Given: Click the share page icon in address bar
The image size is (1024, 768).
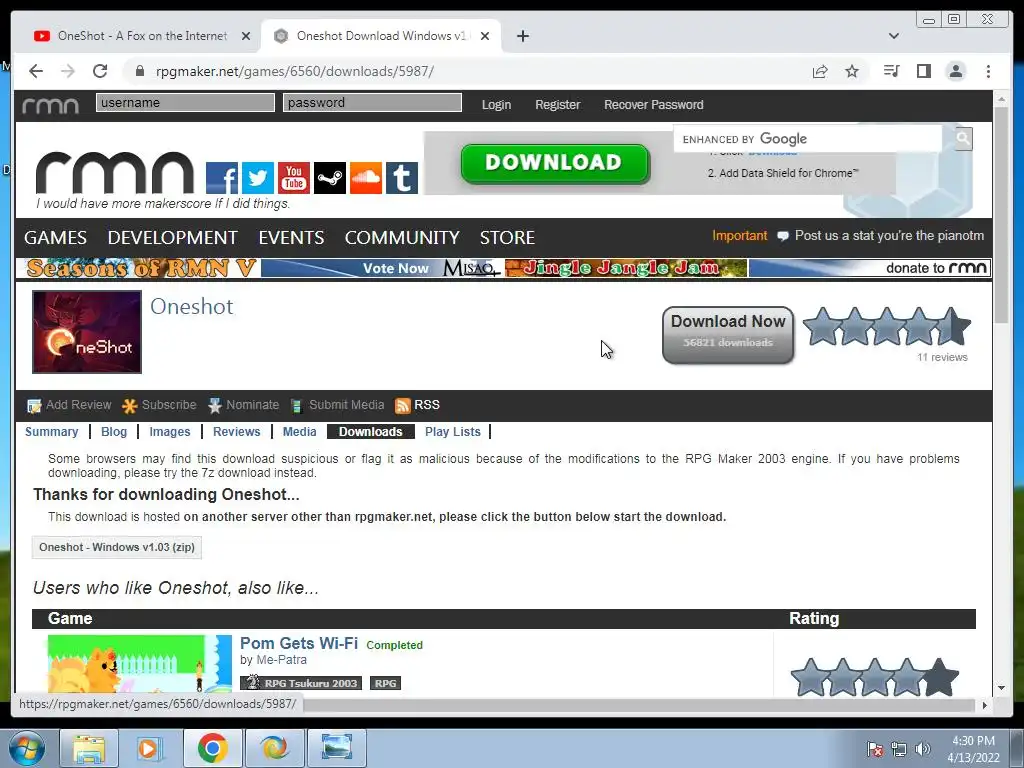Looking at the screenshot, I should tap(820, 71).
